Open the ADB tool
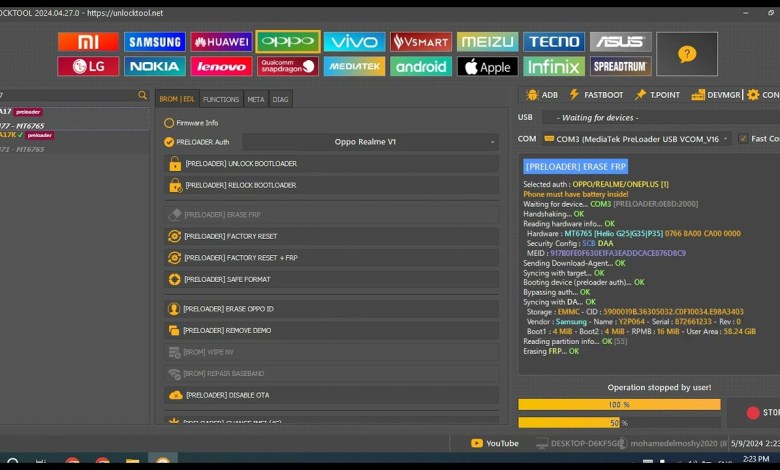The width and height of the screenshot is (780, 470). coord(542,94)
